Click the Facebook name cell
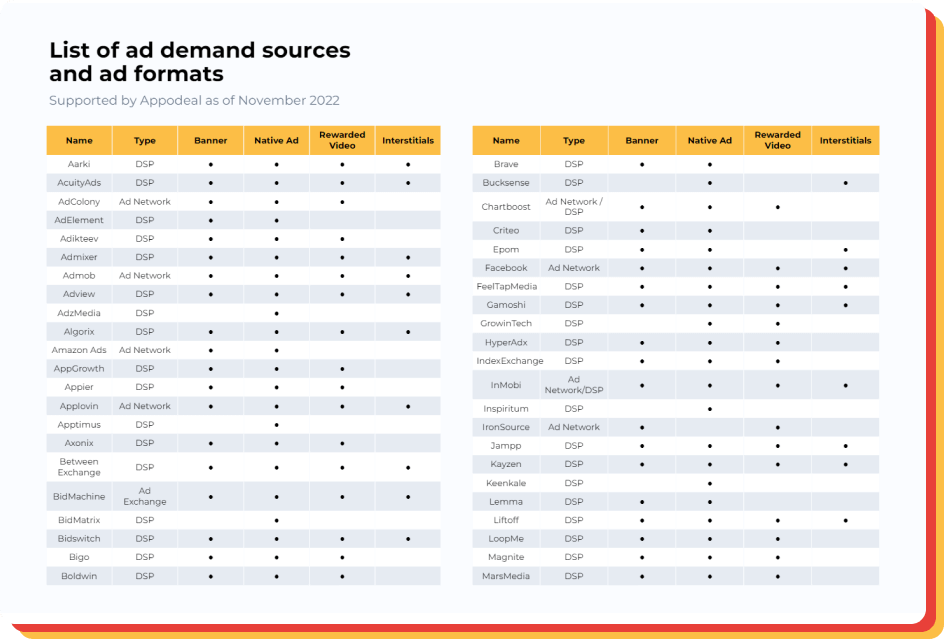 pyautogui.click(x=506, y=268)
